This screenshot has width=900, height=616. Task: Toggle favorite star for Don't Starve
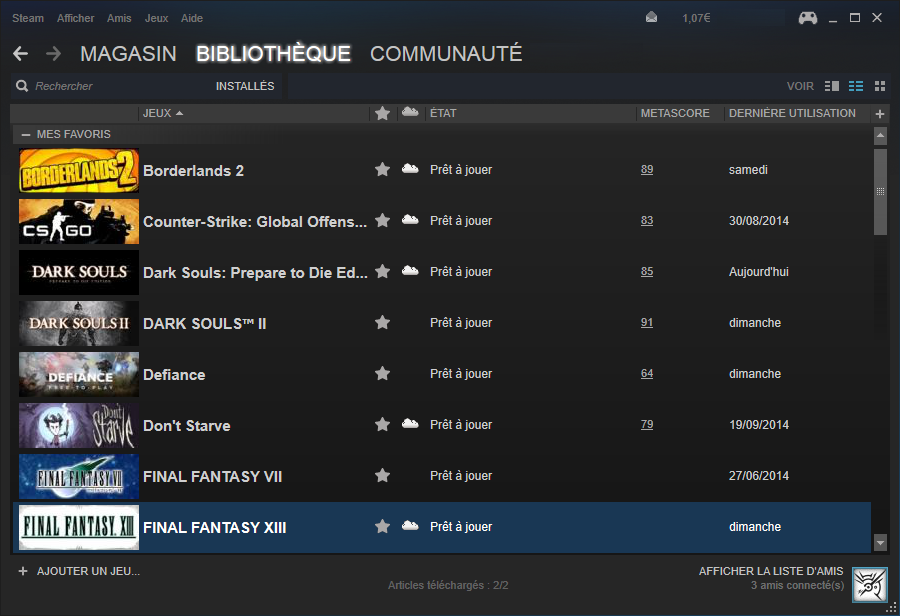tap(382, 424)
